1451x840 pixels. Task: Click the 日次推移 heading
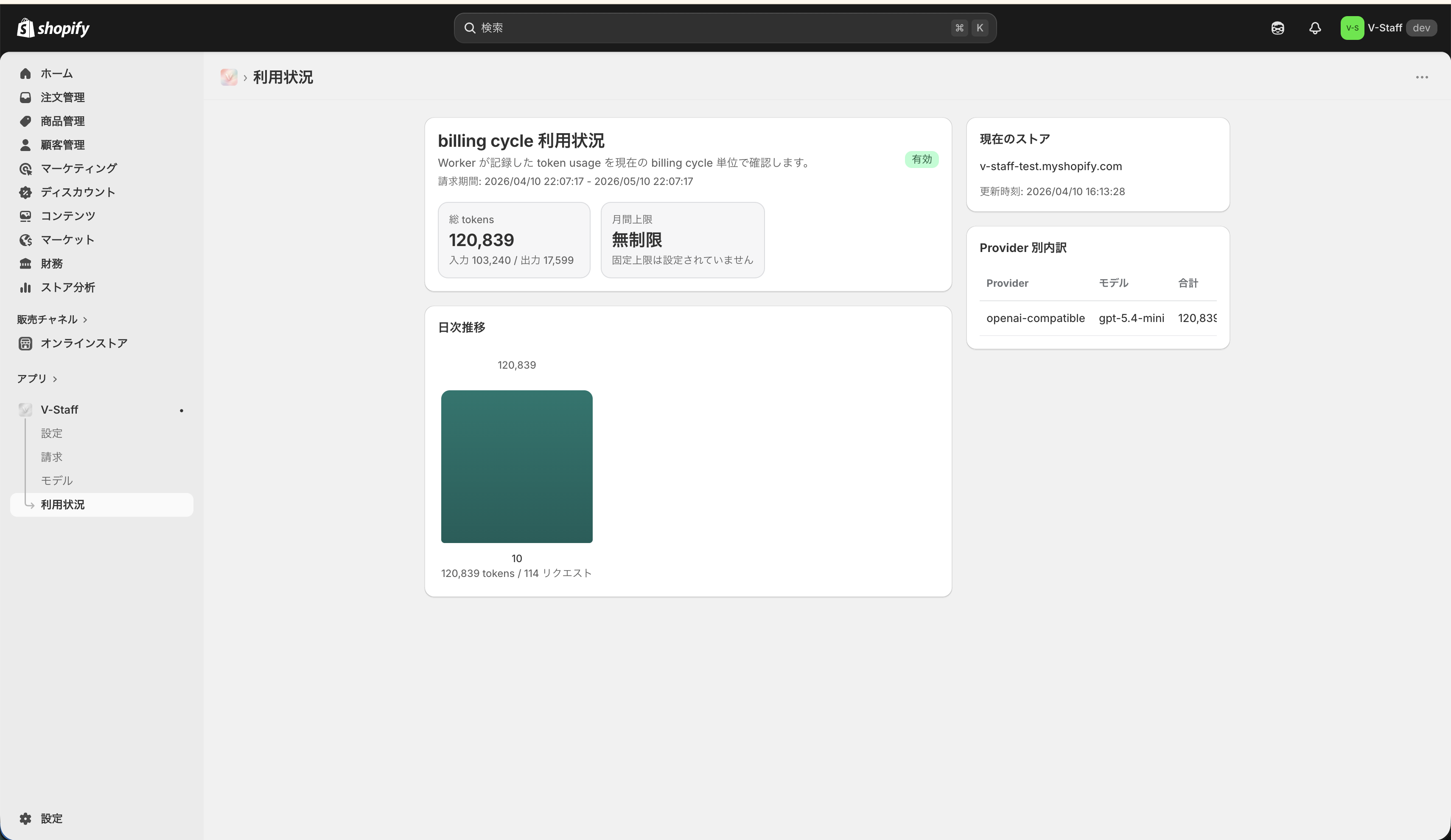click(461, 328)
